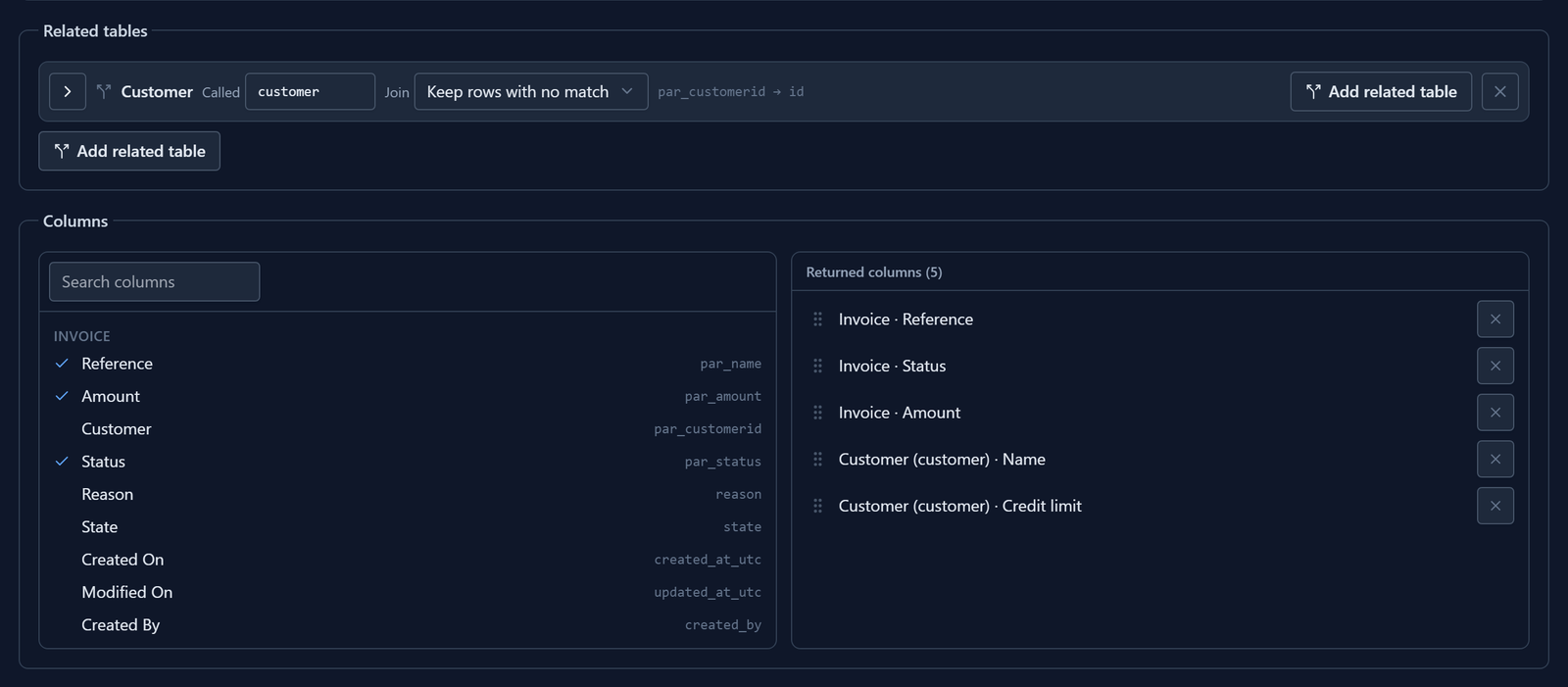1568x687 pixels.
Task: Grab drag handle for Invoice · Reference
Action: [817, 319]
